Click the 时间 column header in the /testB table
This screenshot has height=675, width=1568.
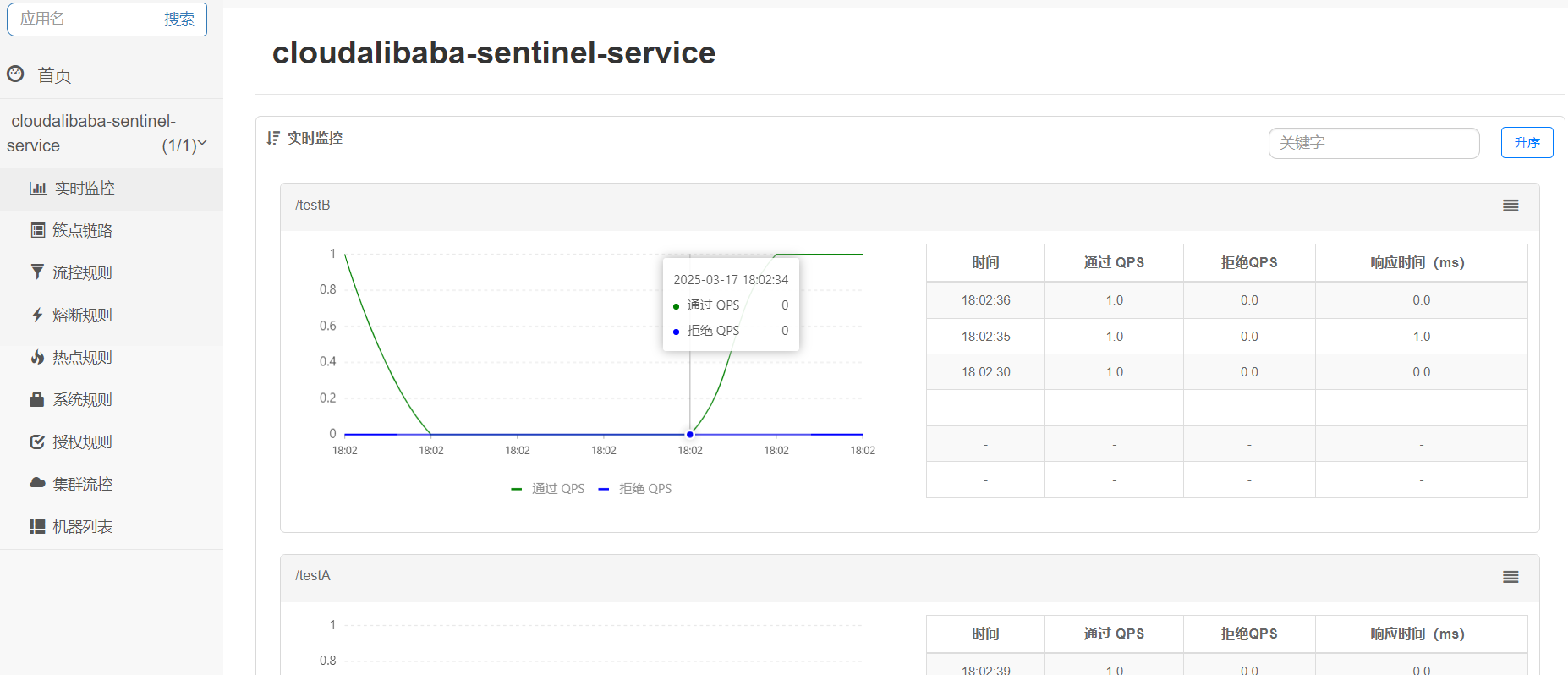click(x=985, y=263)
